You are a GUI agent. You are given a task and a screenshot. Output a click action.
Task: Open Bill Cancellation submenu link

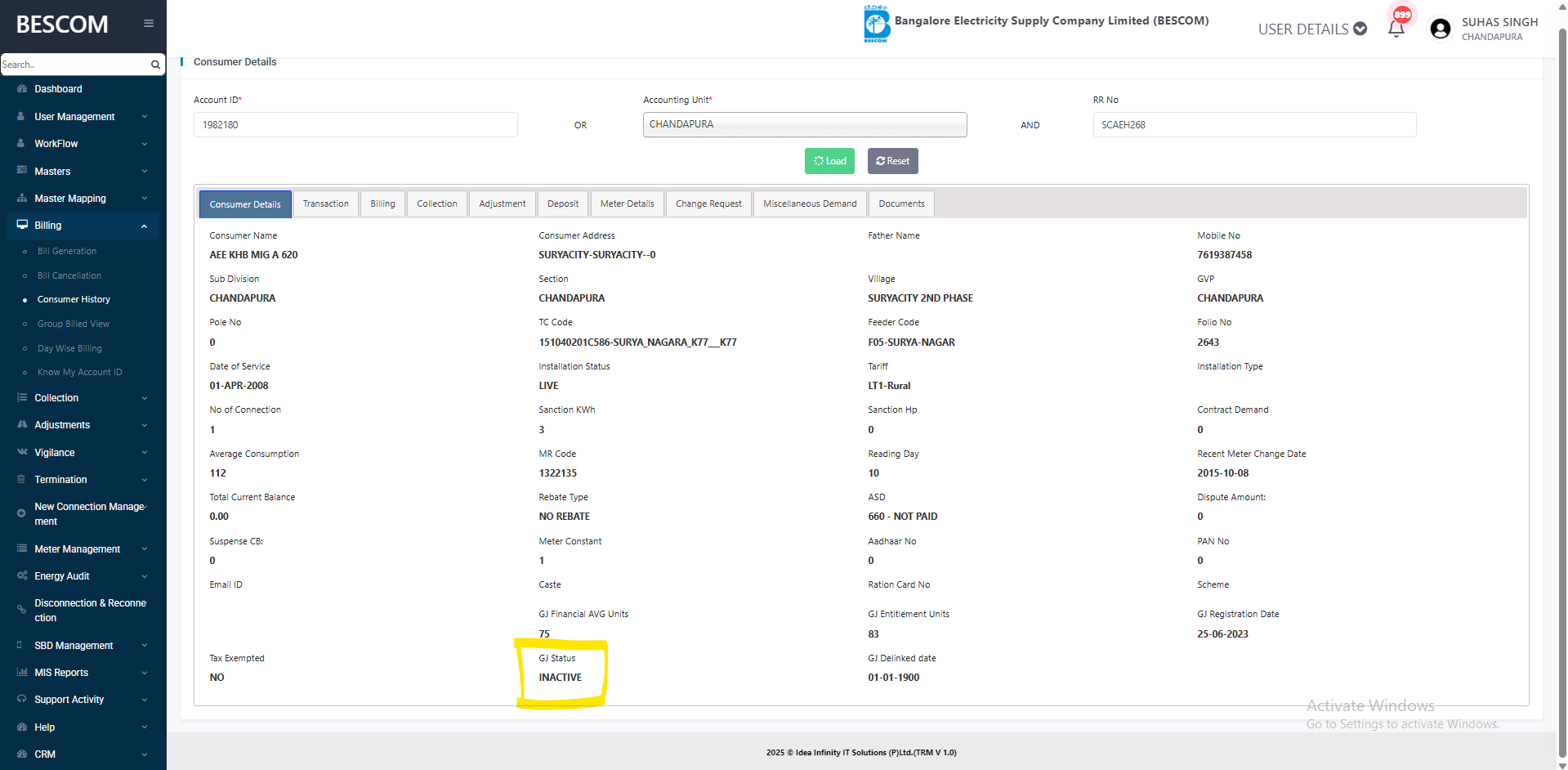point(69,275)
